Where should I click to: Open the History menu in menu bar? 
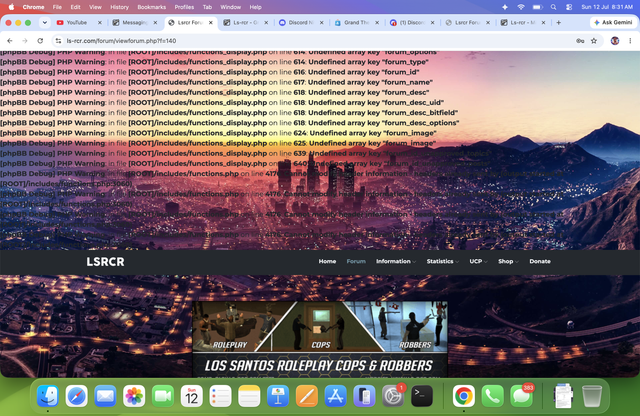(x=119, y=7)
